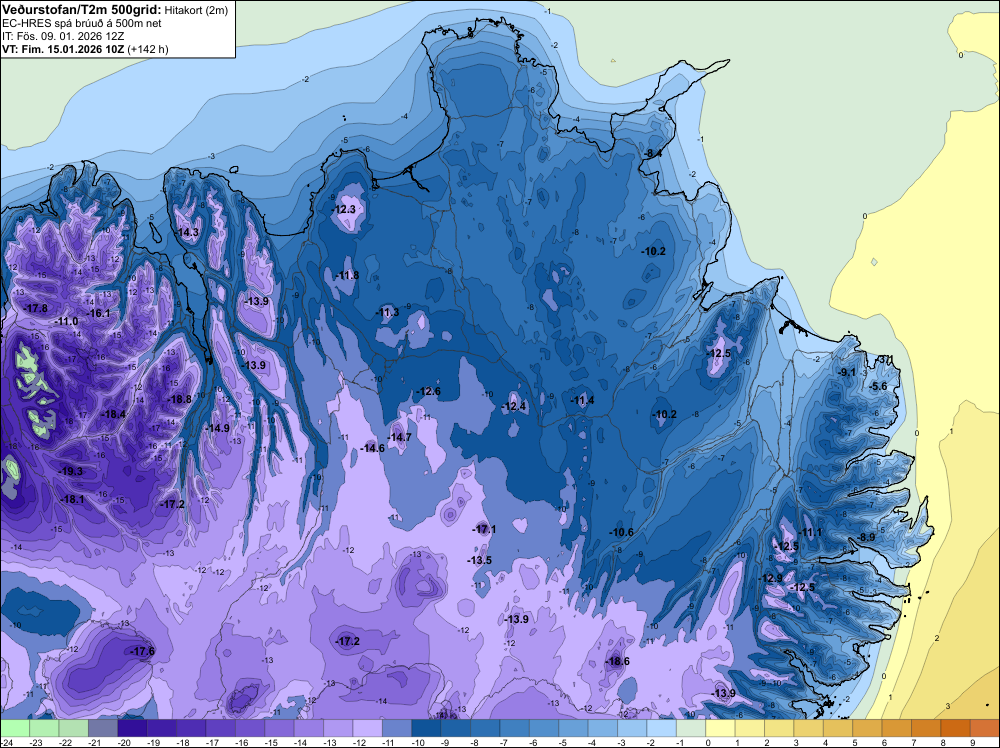This screenshot has height=748, width=1000.
Task: Click the -11.3 temperature label
Action: pyautogui.click(x=387, y=312)
